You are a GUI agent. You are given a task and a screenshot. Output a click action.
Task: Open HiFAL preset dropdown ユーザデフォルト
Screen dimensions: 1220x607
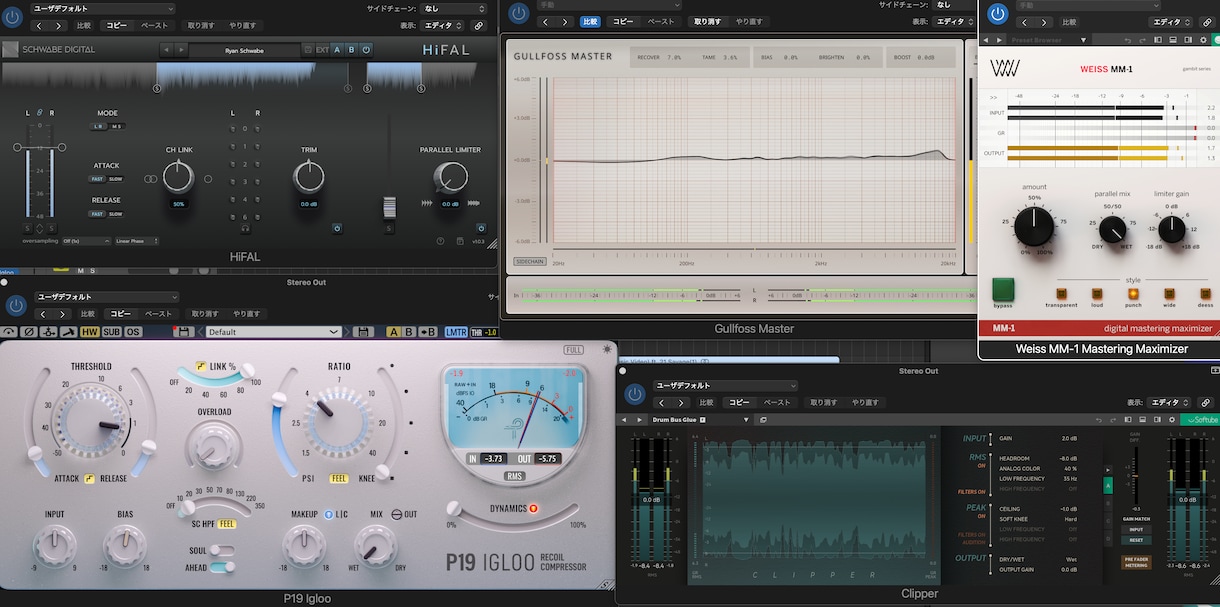point(102,8)
